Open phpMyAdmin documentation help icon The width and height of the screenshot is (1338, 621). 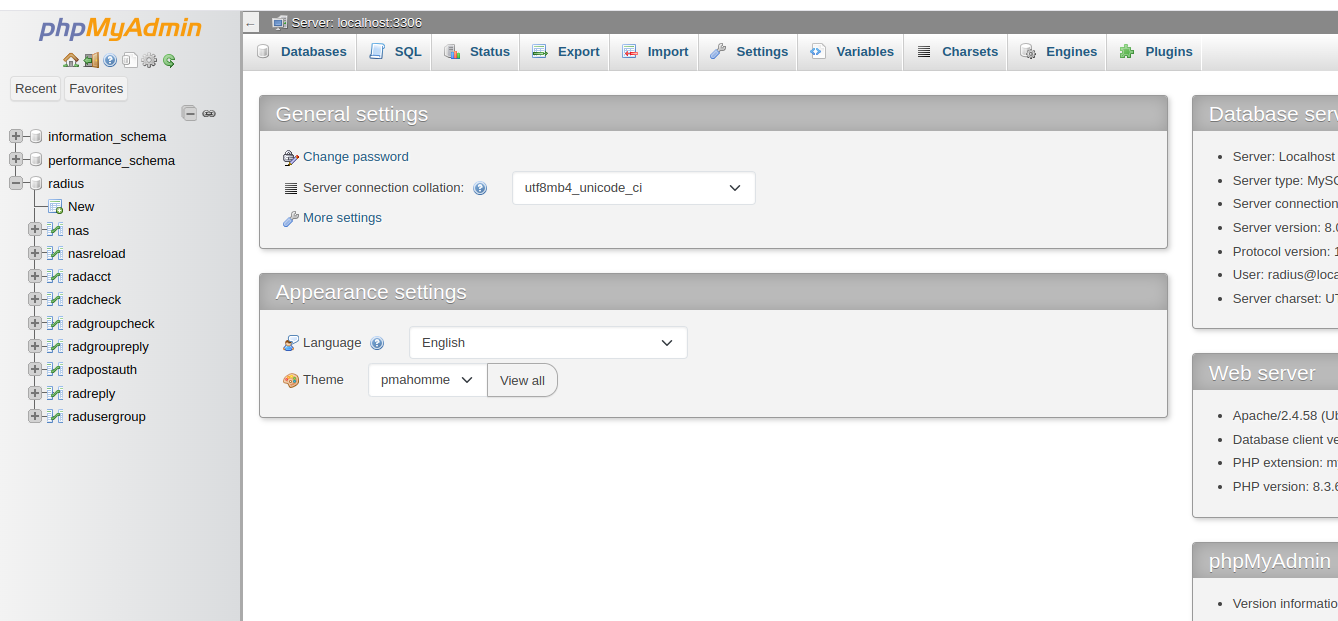point(110,60)
